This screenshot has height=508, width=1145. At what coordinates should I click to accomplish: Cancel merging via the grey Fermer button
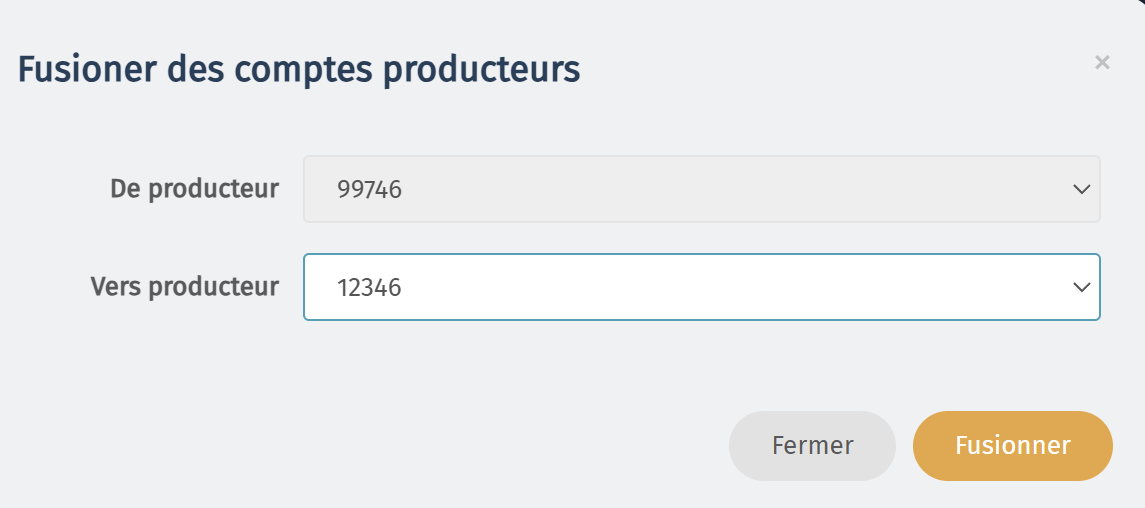(x=813, y=446)
